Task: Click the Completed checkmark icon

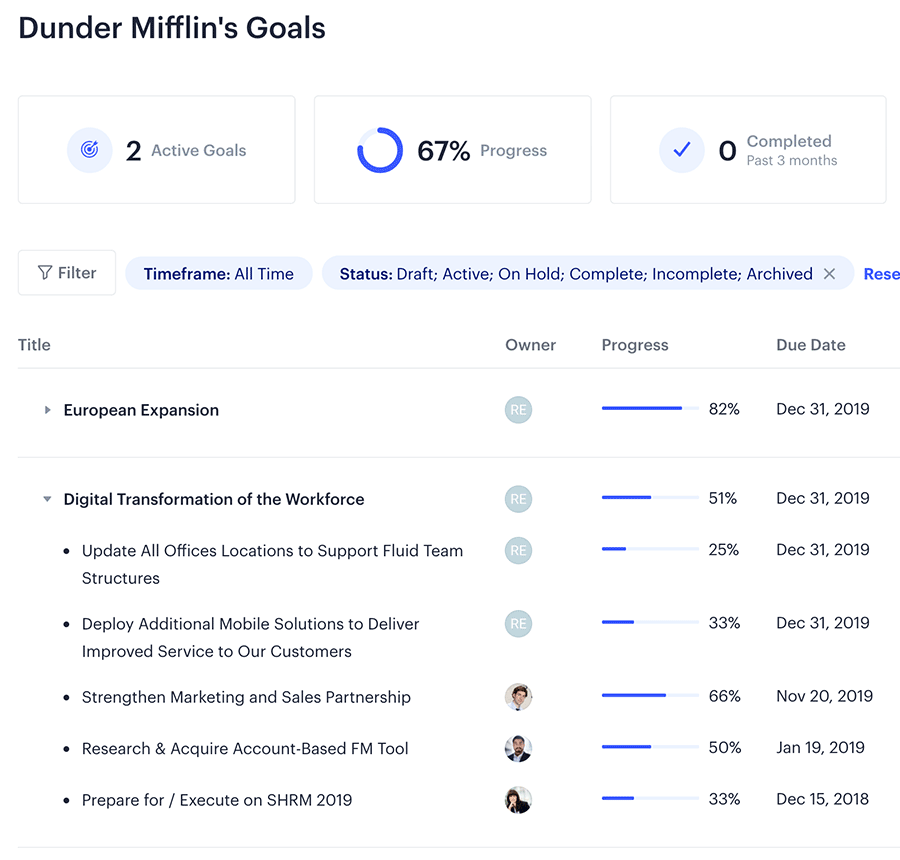Action: coord(681,150)
